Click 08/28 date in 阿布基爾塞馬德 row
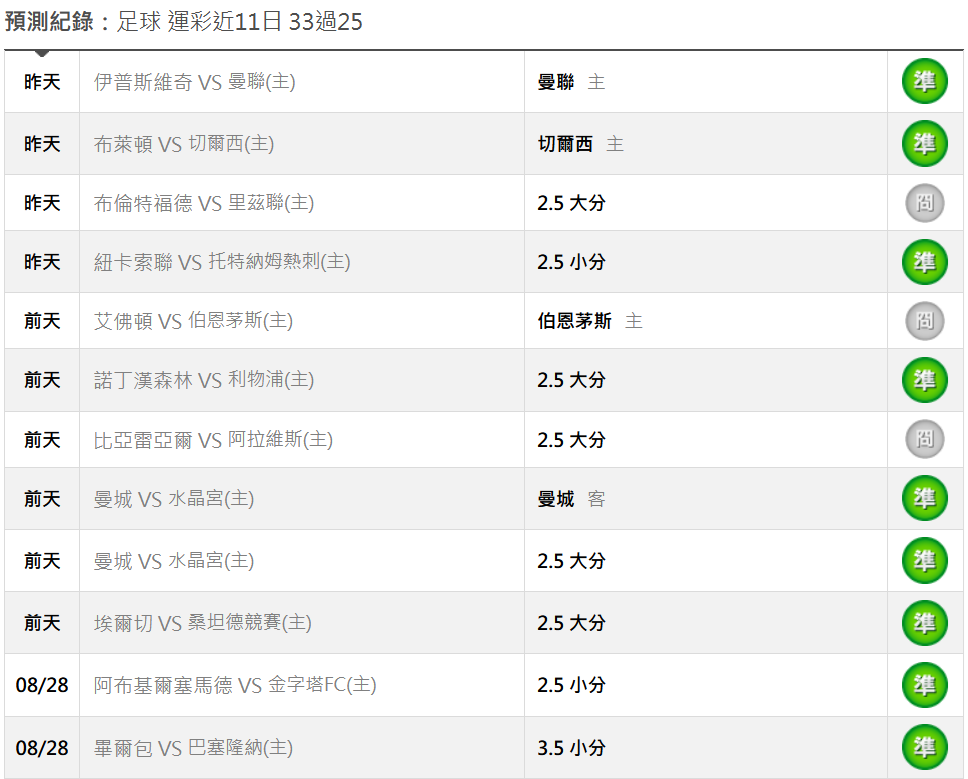968x779 pixels. click(42, 685)
